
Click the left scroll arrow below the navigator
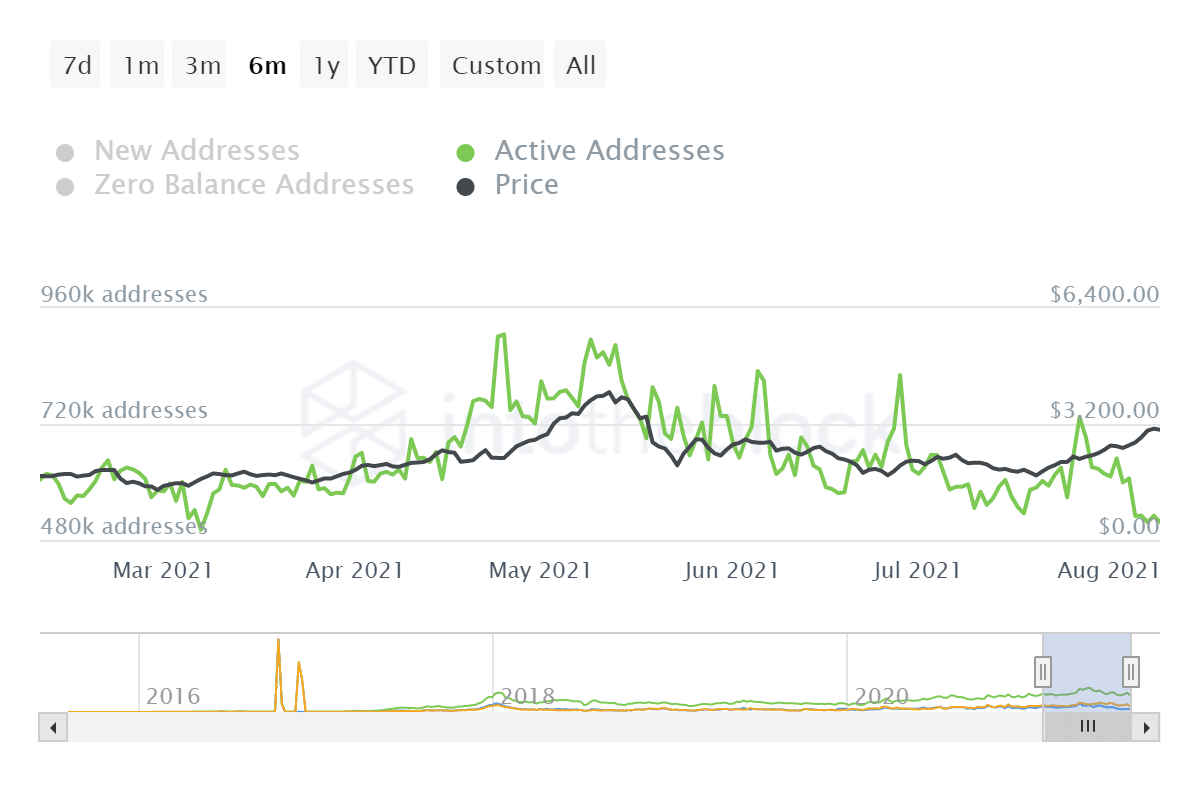[52, 727]
